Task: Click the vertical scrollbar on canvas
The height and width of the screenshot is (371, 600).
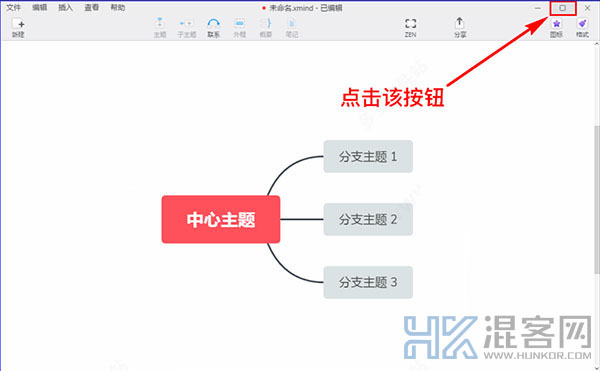Action: click(597, 199)
